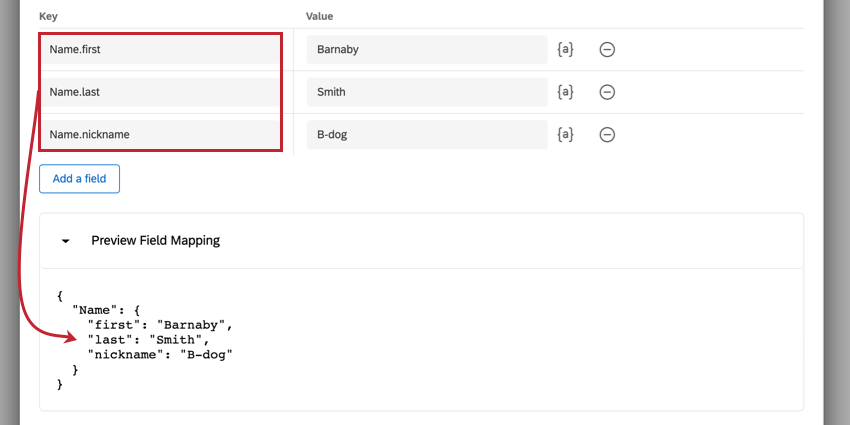Click the Name.last key field
Viewport: 850px width, 425px height.
pos(160,92)
